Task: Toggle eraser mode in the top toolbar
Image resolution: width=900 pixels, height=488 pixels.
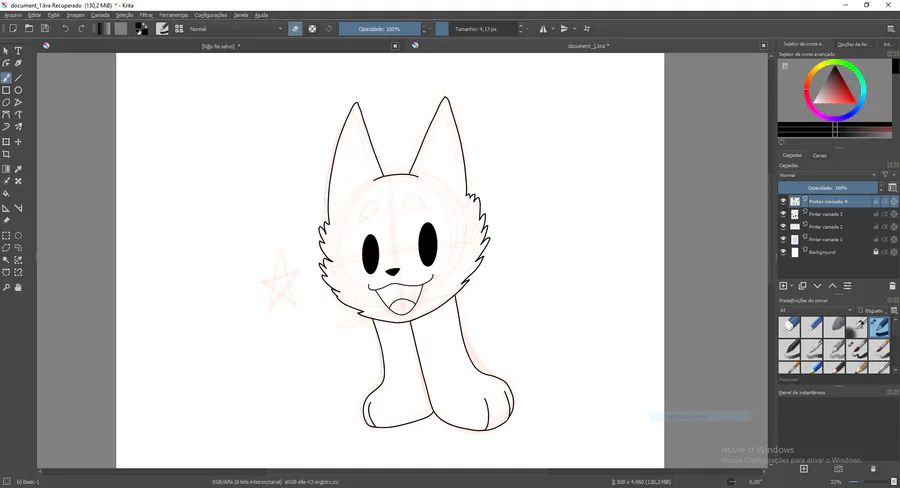Action: coord(295,29)
